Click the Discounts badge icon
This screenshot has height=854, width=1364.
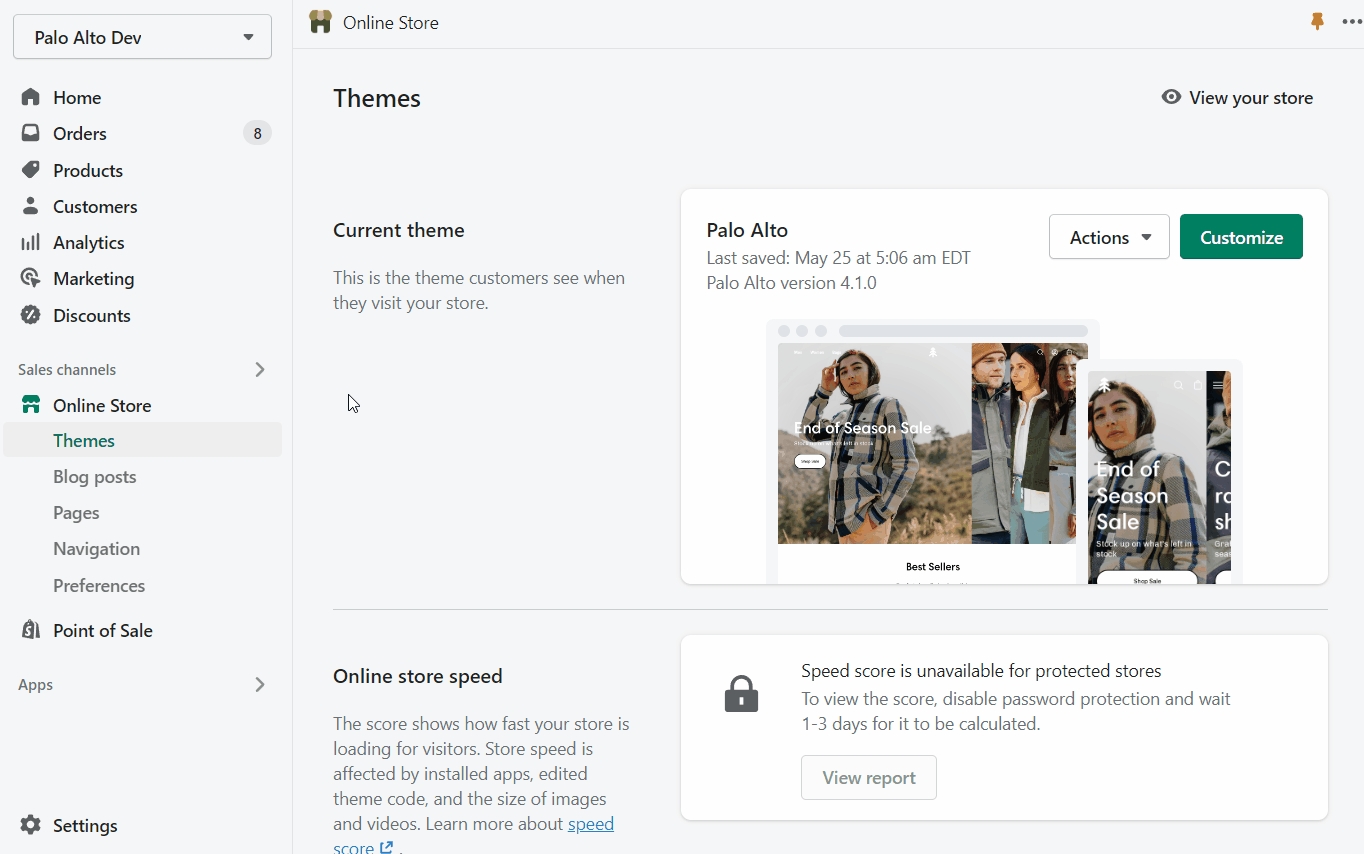click(31, 315)
